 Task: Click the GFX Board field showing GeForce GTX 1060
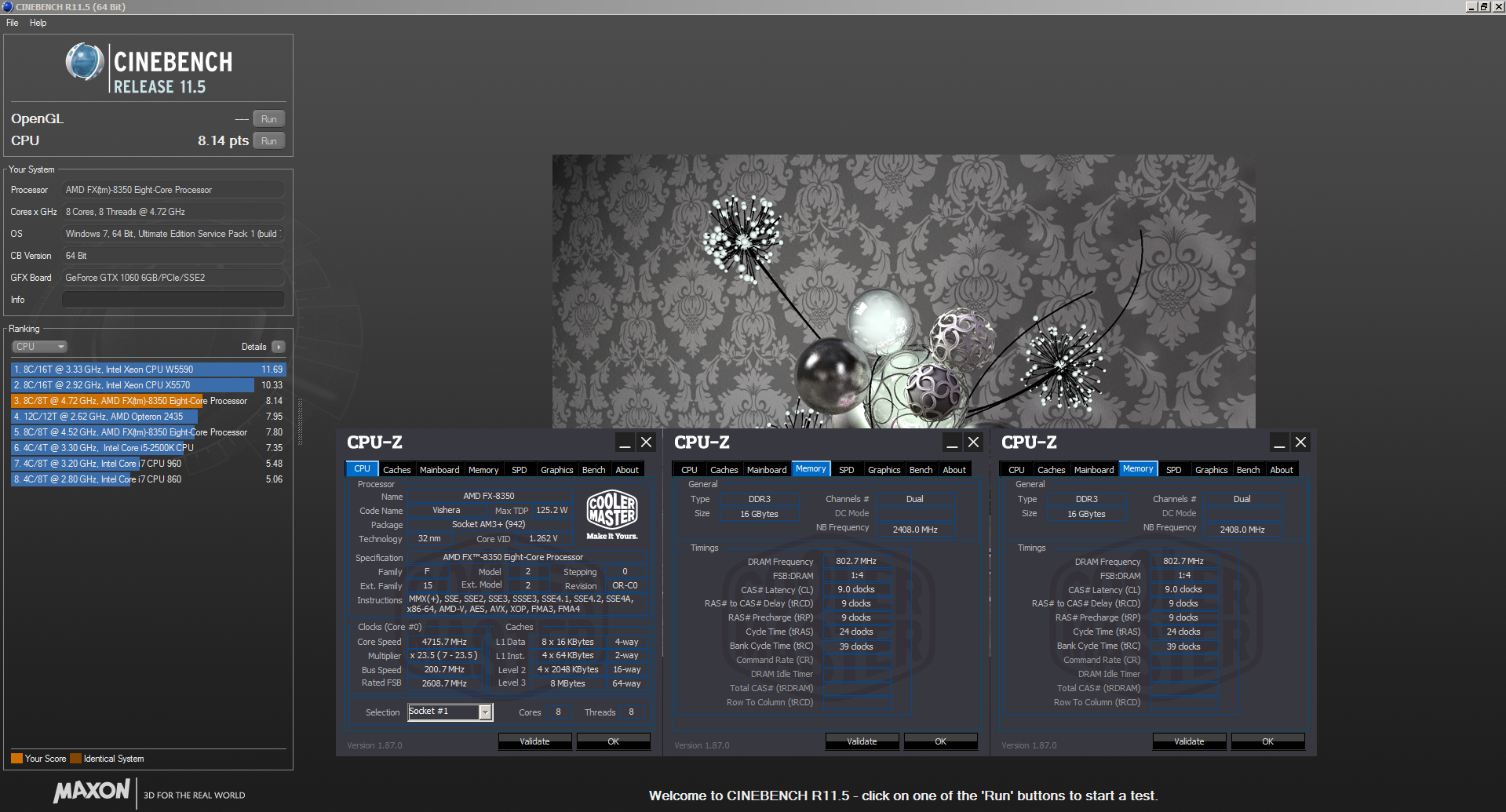pos(173,278)
